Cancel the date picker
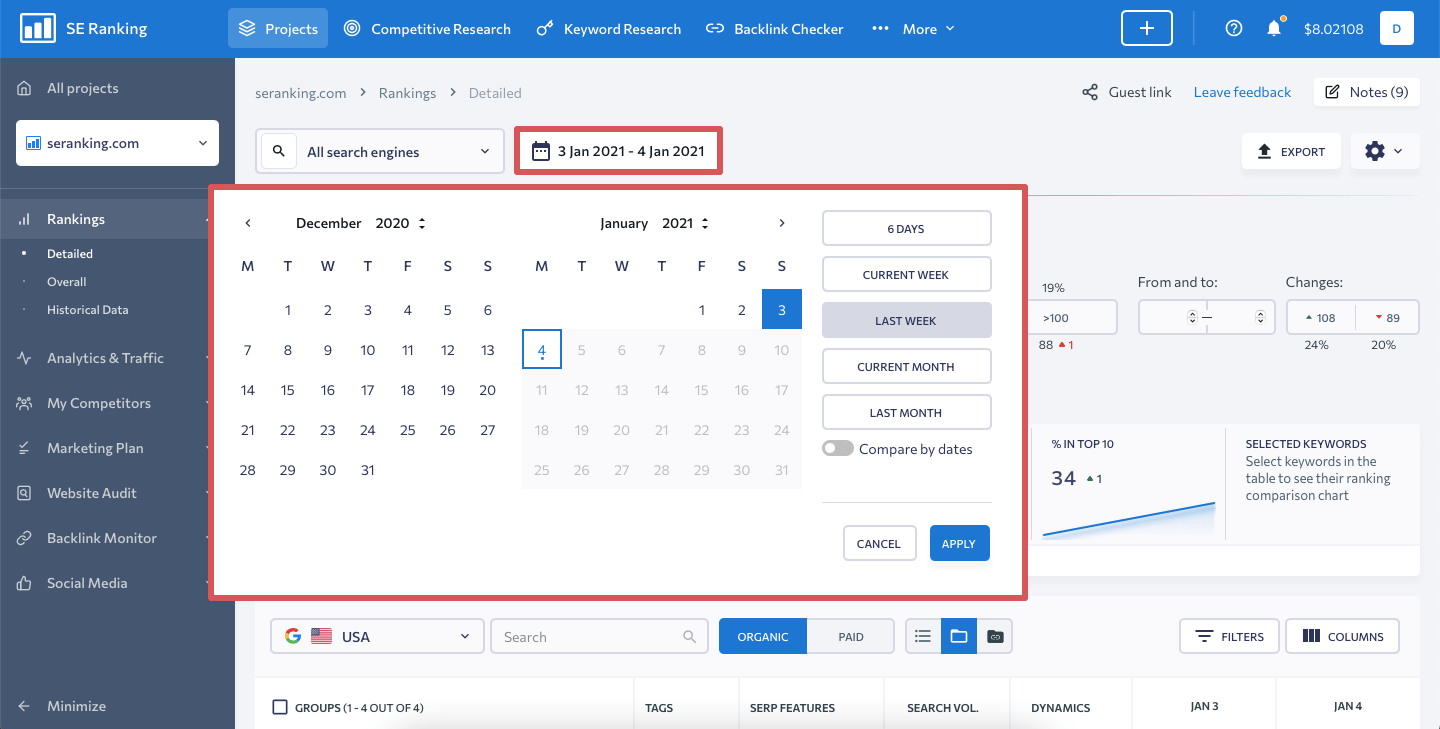 tap(879, 543)
